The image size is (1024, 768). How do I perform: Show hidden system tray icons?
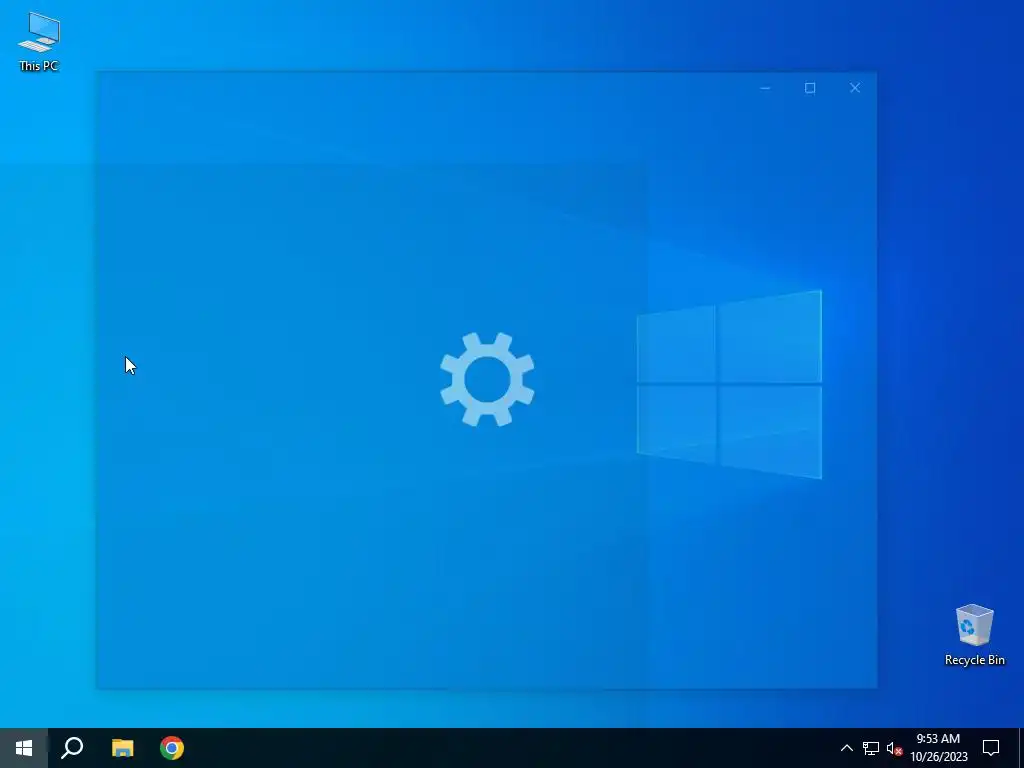[x=846, y=748]
